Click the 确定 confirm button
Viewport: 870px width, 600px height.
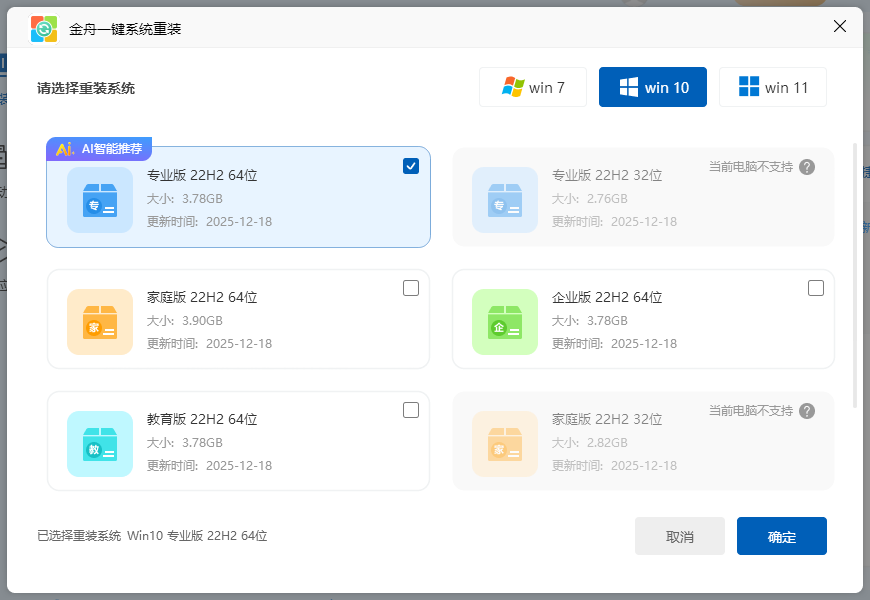click(x=781, y=536)
